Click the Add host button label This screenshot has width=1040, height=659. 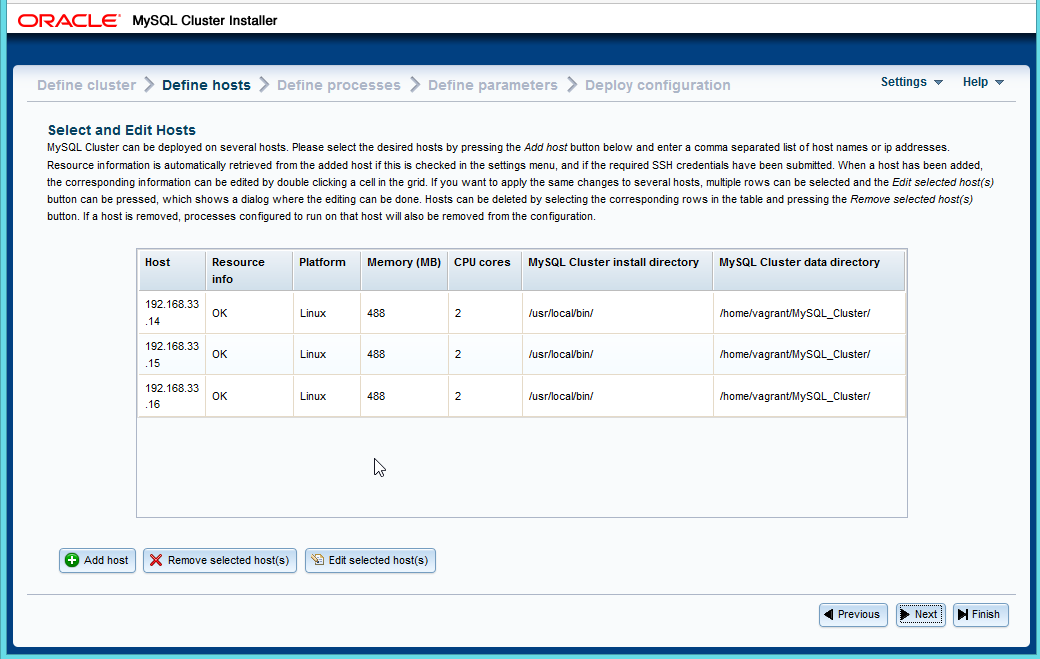[x=106, y=560]
